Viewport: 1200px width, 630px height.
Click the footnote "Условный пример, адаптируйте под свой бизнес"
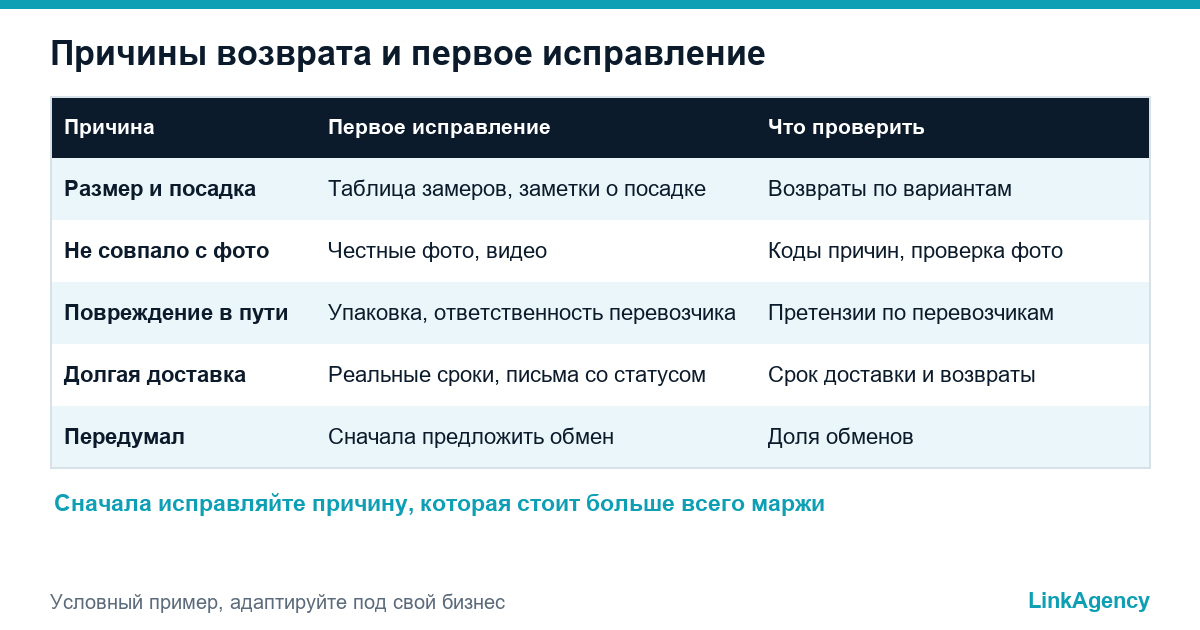[277, 602]
